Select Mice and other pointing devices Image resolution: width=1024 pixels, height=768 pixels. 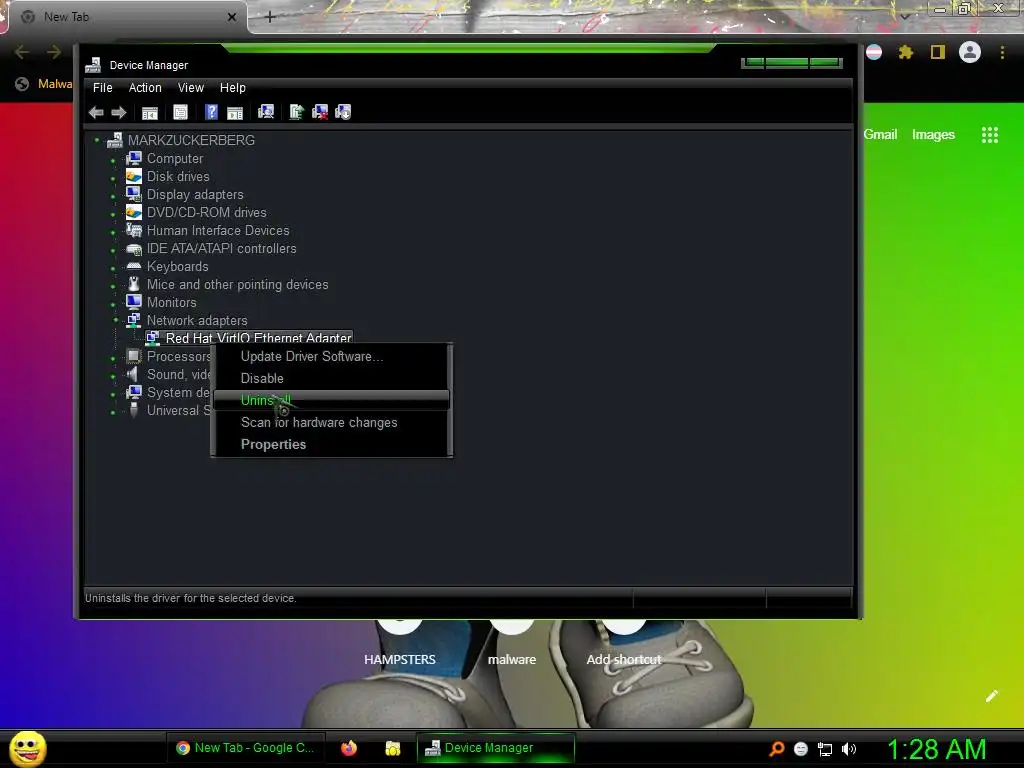coord(237,284)
